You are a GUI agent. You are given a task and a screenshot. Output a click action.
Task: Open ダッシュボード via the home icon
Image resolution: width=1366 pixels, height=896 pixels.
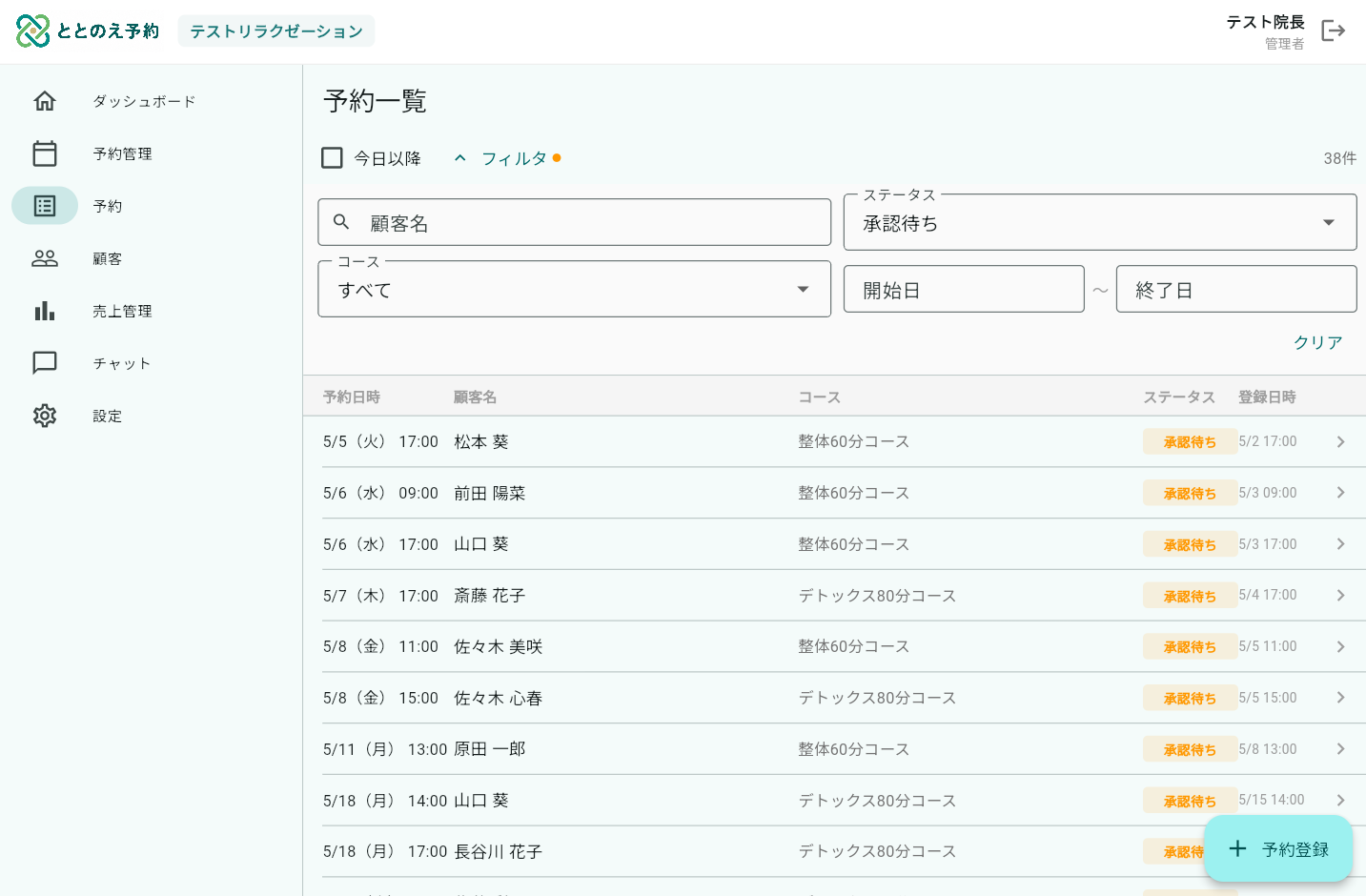(45, 101)
